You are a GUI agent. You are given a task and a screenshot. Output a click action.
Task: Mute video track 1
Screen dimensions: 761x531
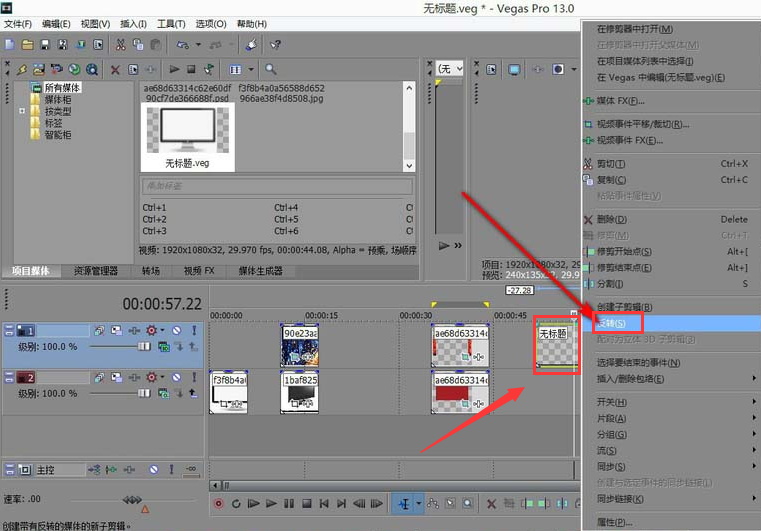[176, 330]
